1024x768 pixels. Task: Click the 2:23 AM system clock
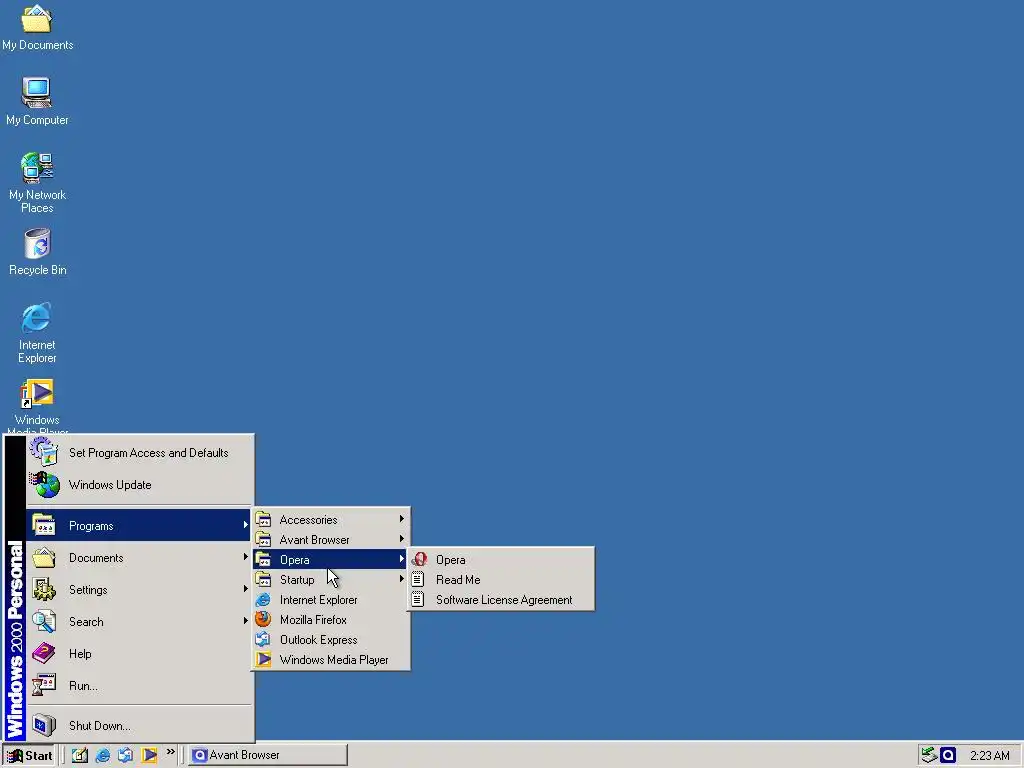coord(989,756)
